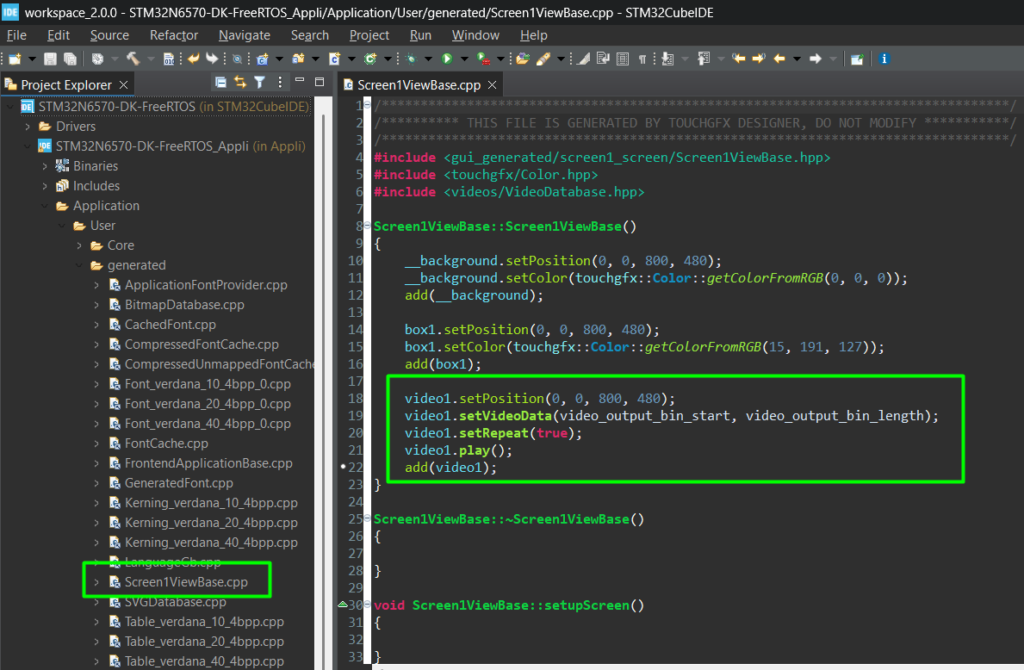Open the Project Explorer filter icon

pos(260,83)
